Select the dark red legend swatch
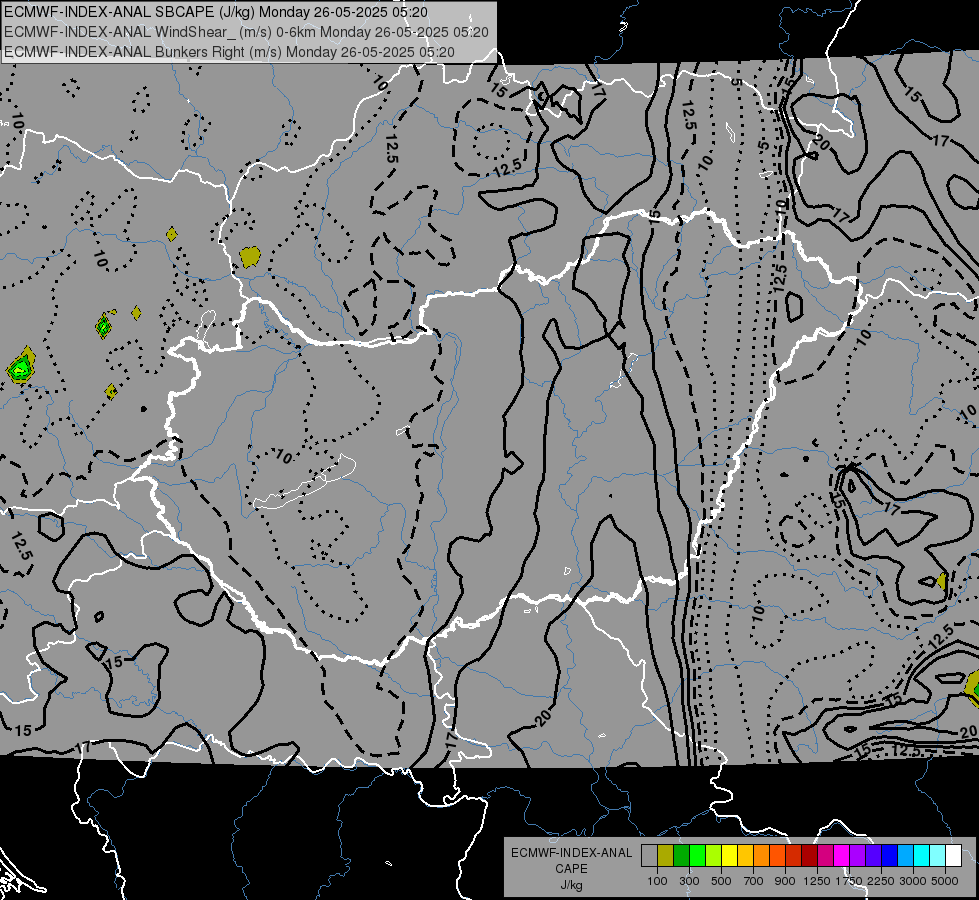 coord(809,855)
